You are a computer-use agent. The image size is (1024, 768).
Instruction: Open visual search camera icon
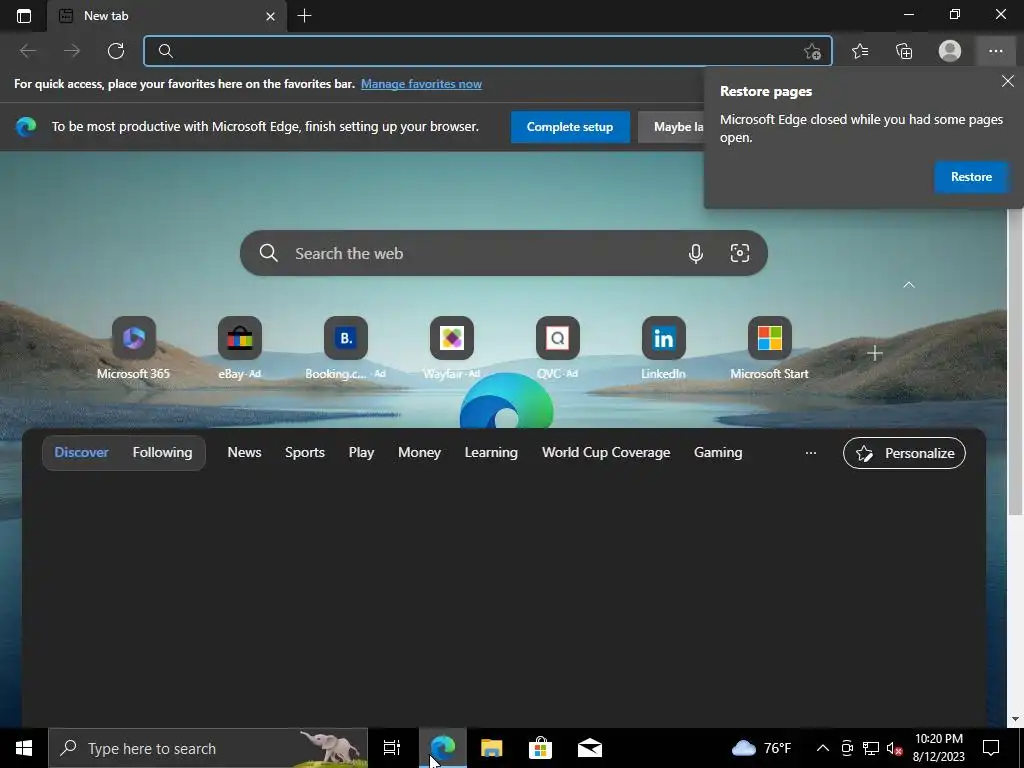coord(739,253)
